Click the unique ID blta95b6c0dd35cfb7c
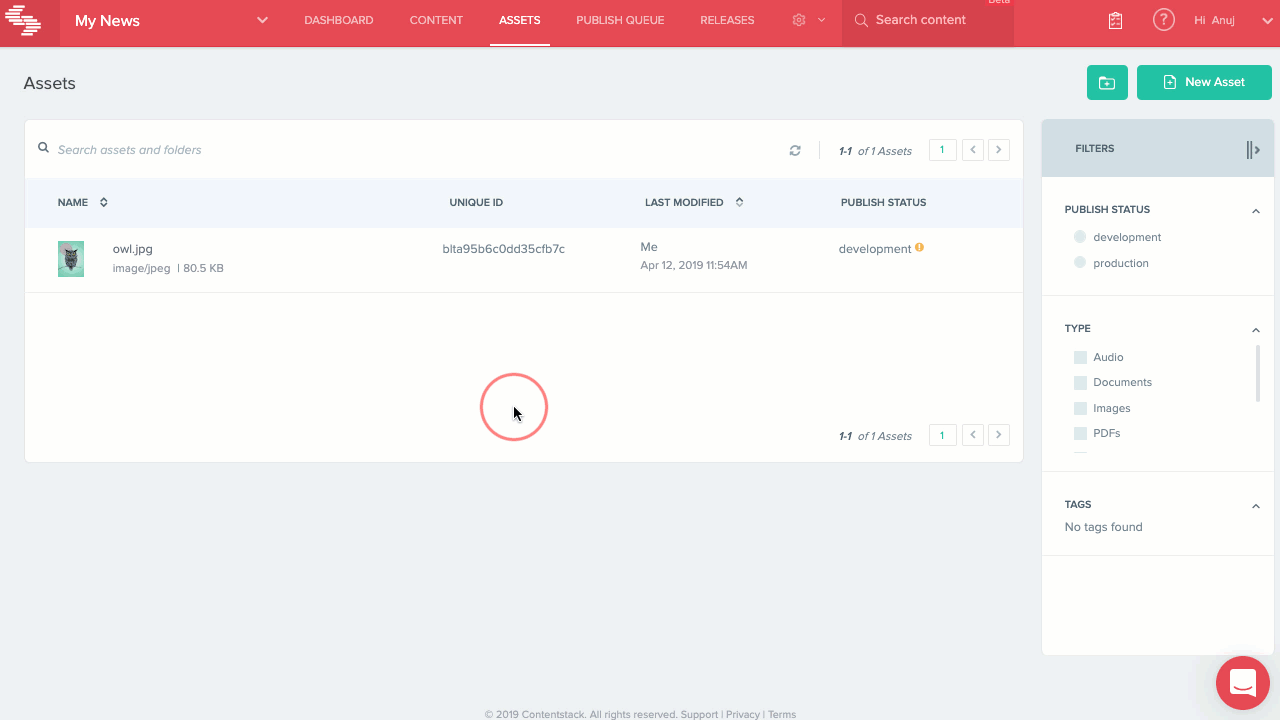 (x=504, y=249)
